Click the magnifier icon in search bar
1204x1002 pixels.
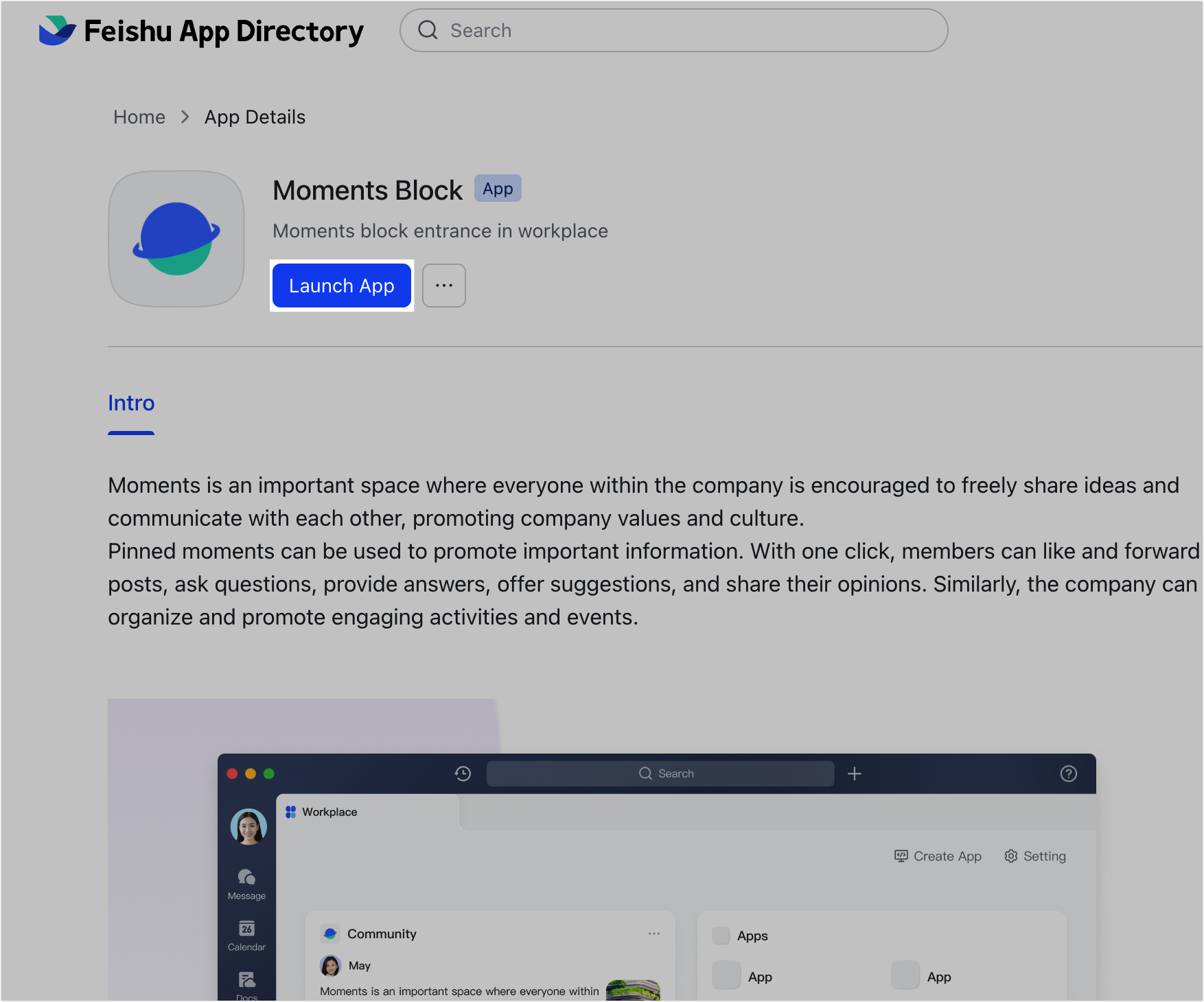(428, 30)
